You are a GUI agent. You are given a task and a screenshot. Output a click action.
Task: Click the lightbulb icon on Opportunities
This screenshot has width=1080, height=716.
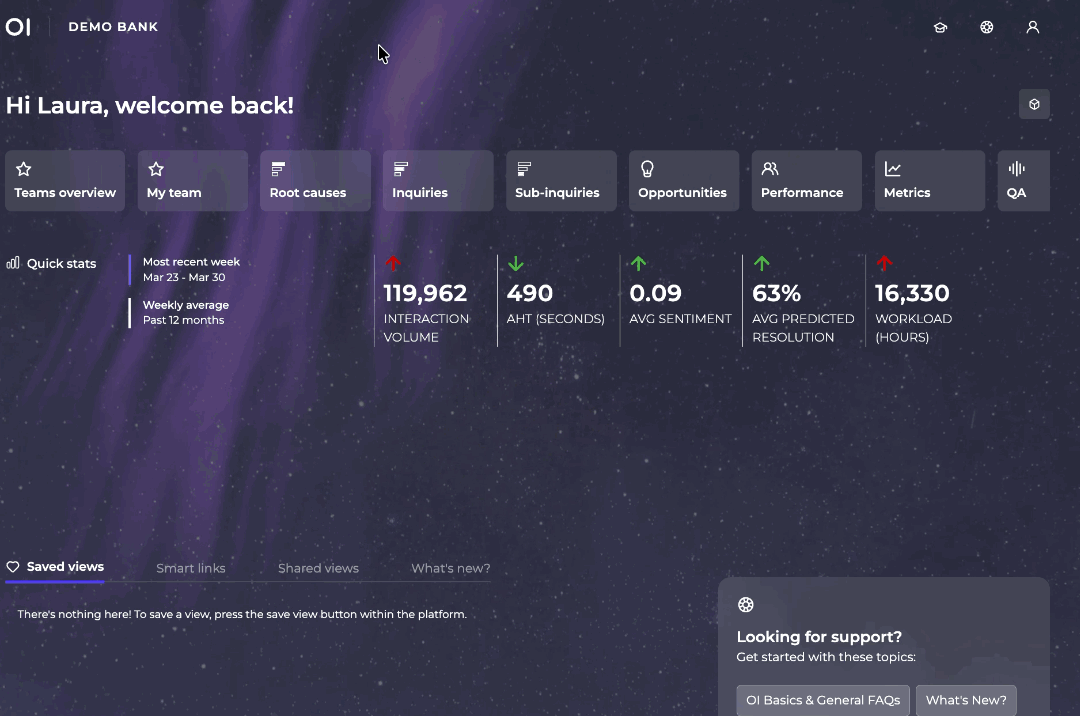click(x=647, y=169)
